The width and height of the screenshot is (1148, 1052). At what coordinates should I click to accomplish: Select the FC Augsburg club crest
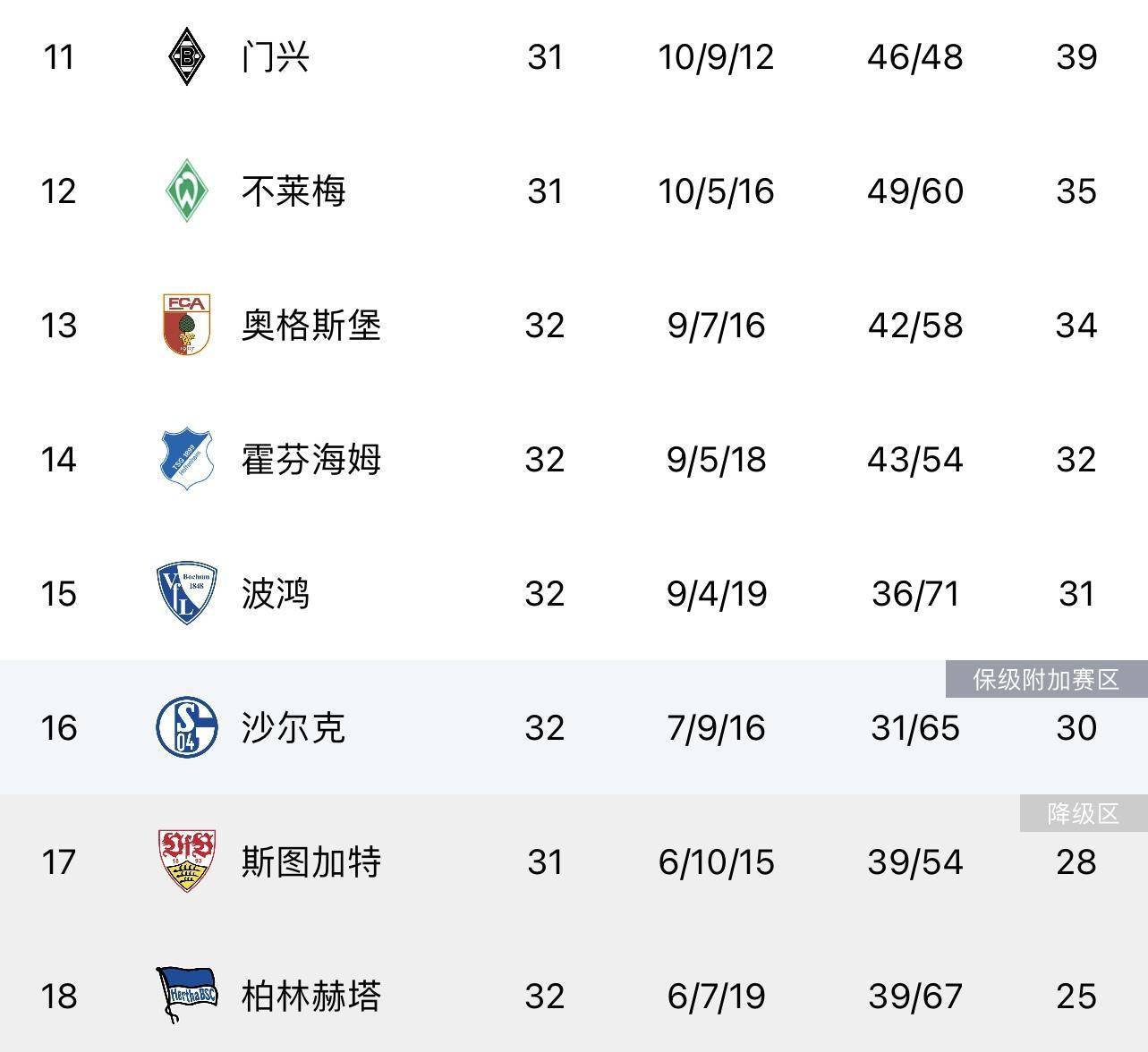186,325
